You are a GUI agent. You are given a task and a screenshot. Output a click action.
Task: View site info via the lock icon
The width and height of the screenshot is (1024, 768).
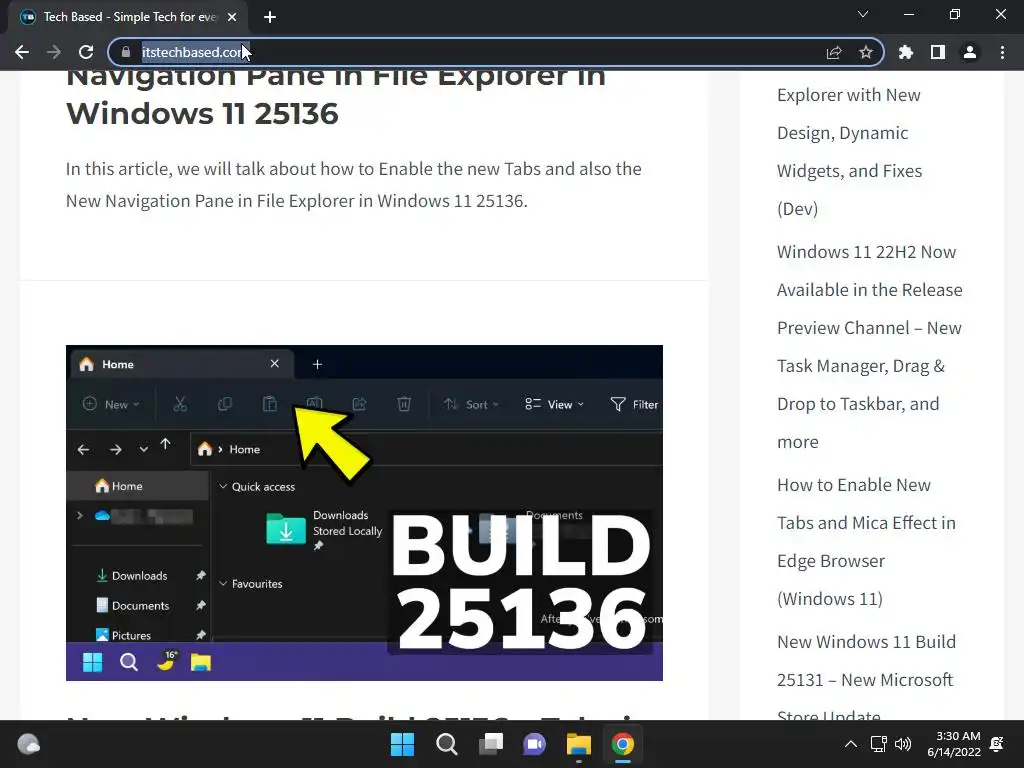coord(126,52)
